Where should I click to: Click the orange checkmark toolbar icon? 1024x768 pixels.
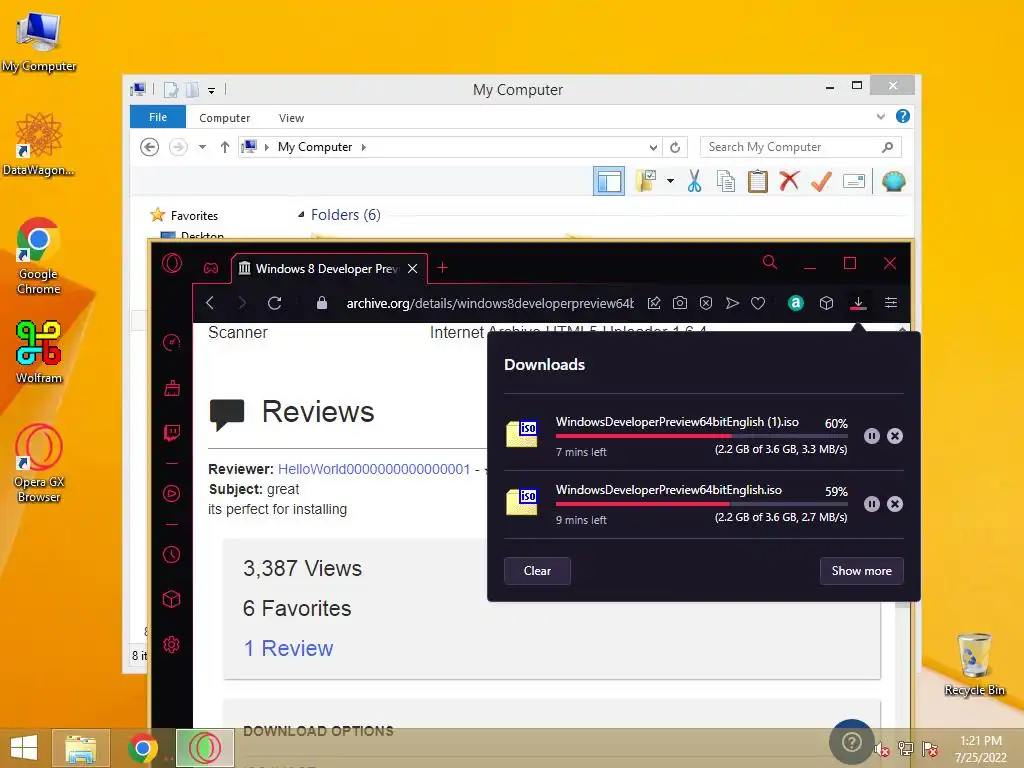click(x=821, y=181)
